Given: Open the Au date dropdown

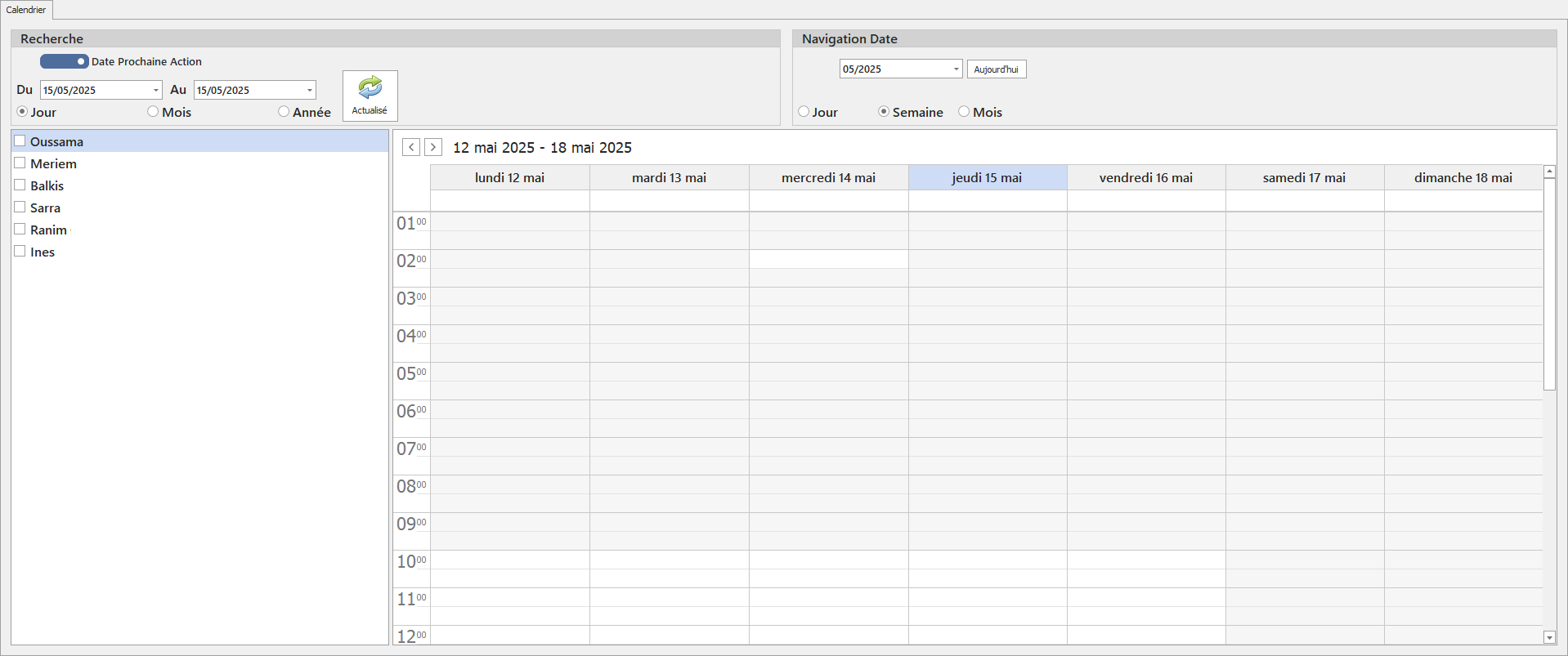Looking at the screenshot, I should tap(309, 90).
